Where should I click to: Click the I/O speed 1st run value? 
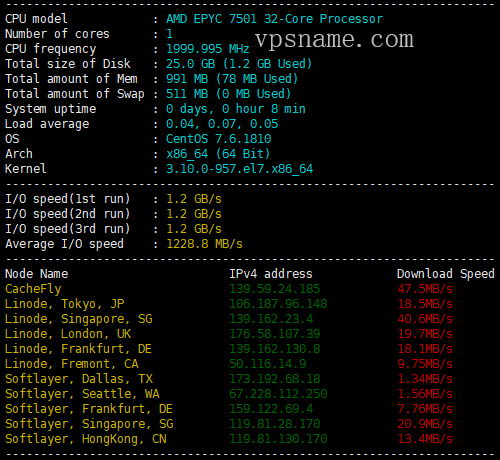point(194,199)
